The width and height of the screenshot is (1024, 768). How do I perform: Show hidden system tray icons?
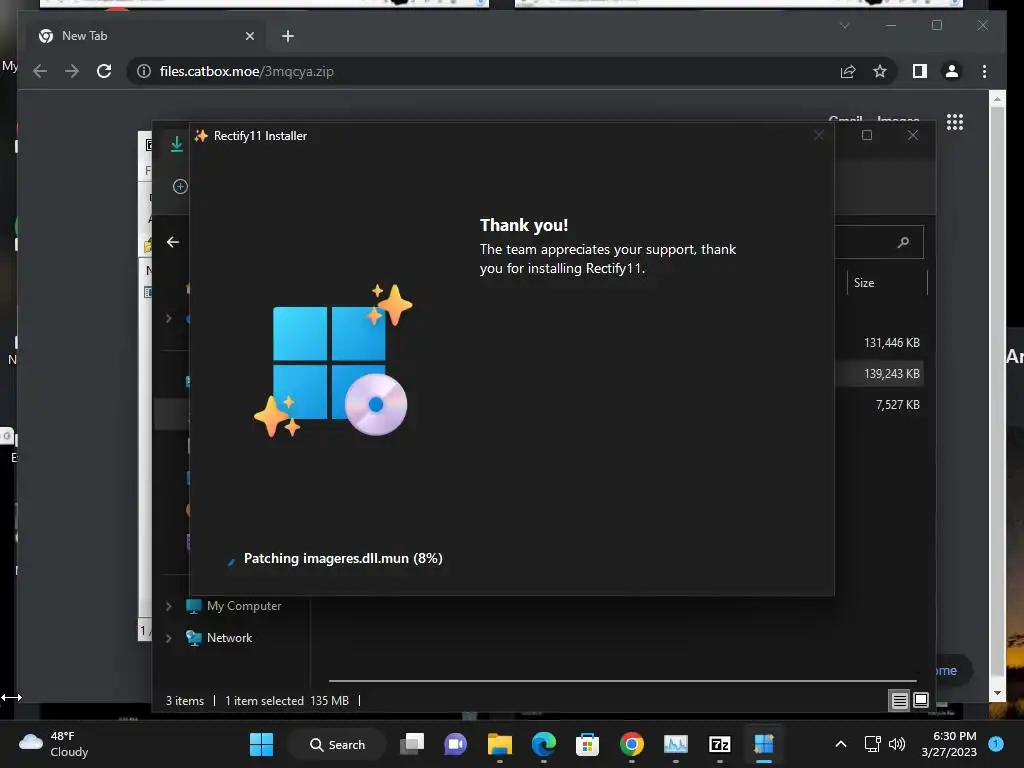[x=841, y=744]
